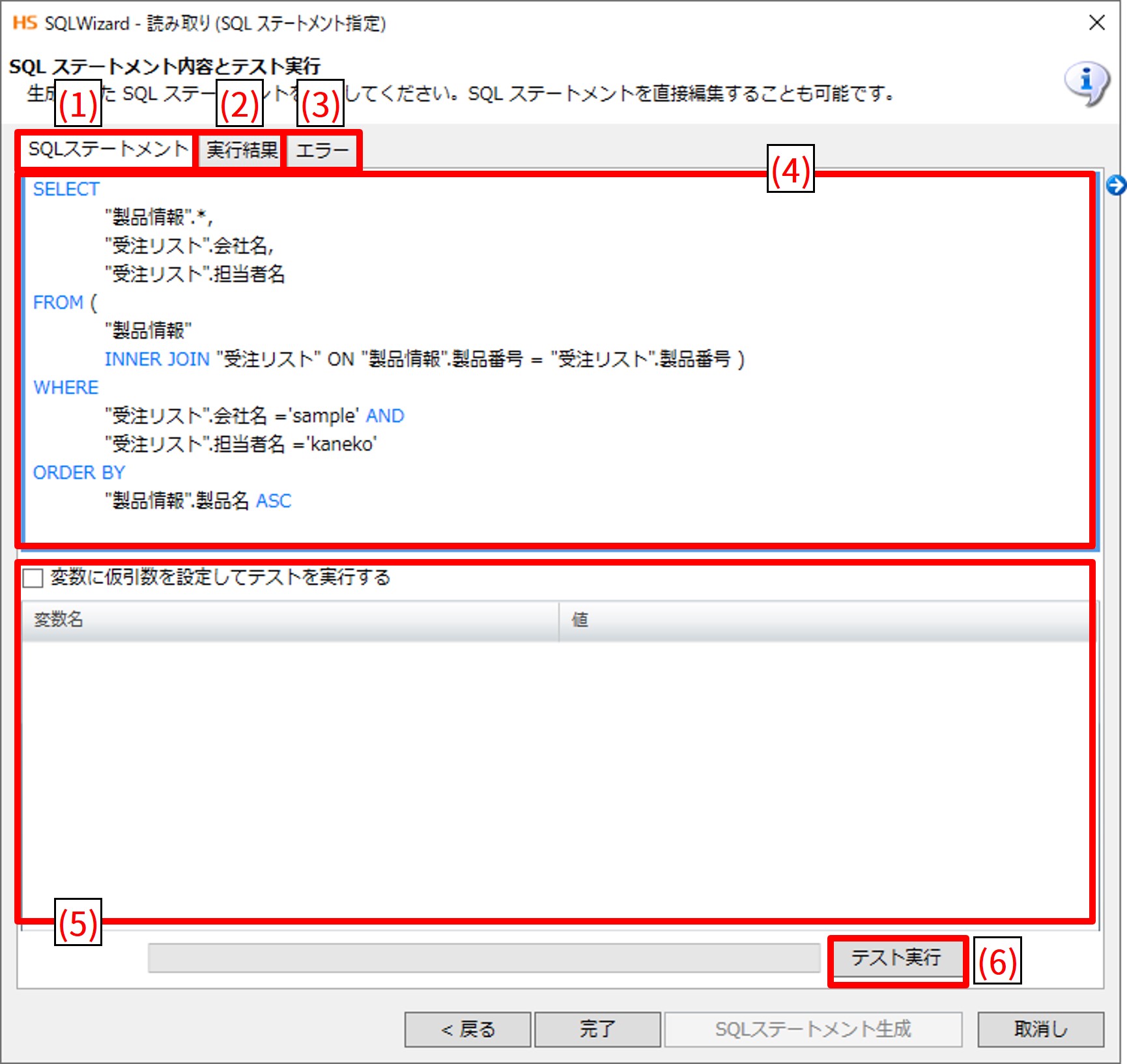Click the blue arrow icon beside SQL editor
The image size is (1127, 1064).
[1115, 186]
